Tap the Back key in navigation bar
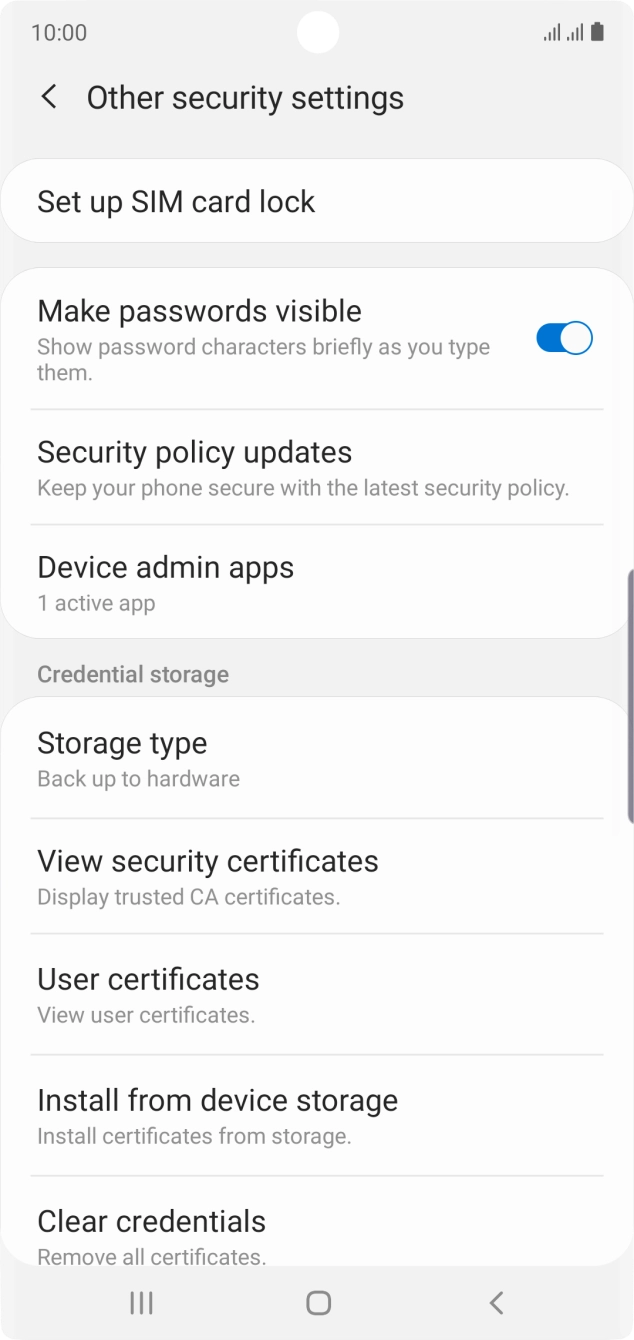The image size is (634, 1340). [x=496, y=1302]
